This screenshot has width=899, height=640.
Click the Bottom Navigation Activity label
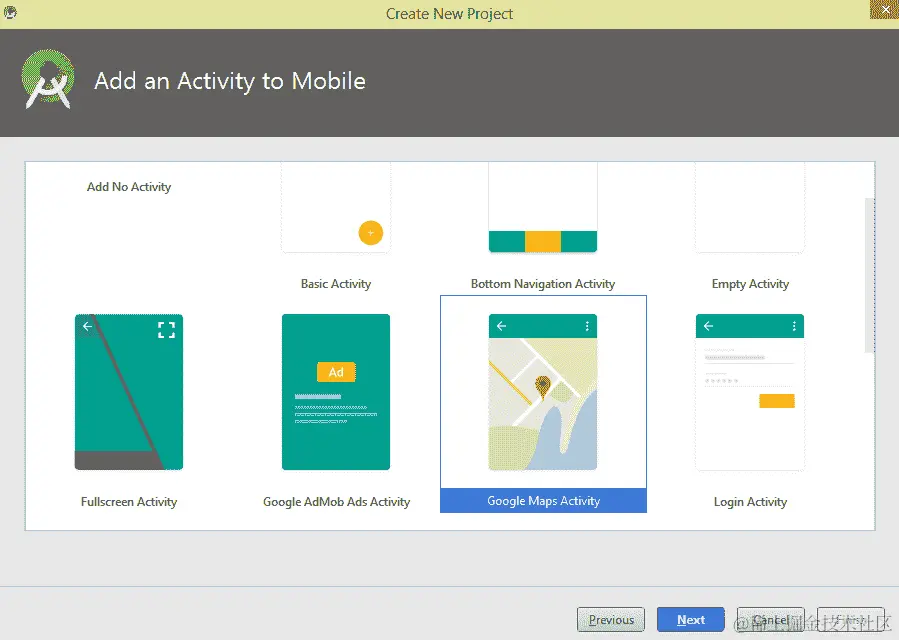(543, 284)
